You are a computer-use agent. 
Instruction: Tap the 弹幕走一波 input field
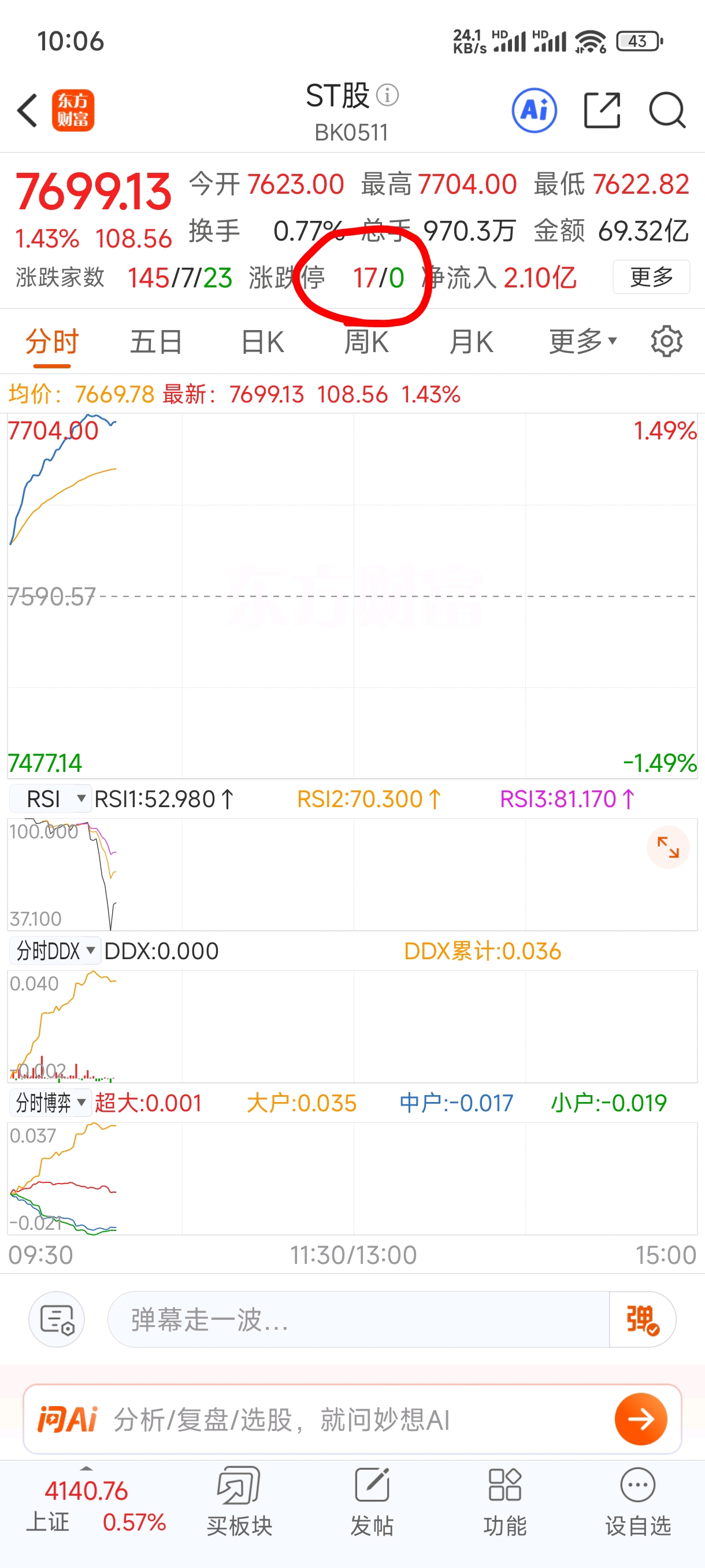pos(358,1319)
